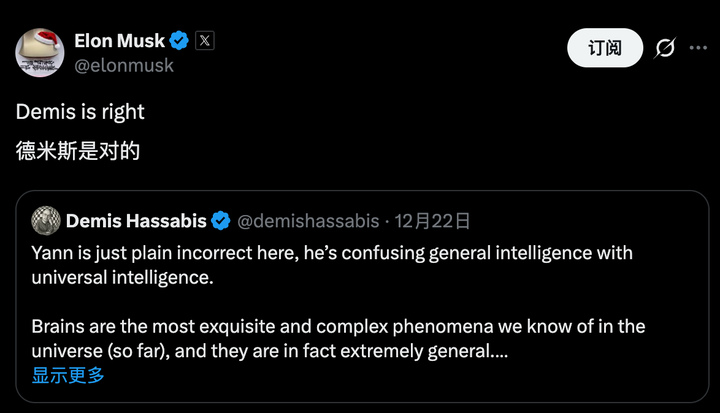The height and width of the screenshot is (413, 720).
Task: Click the Grok slashed-circle icon
Action: point(662,48)
